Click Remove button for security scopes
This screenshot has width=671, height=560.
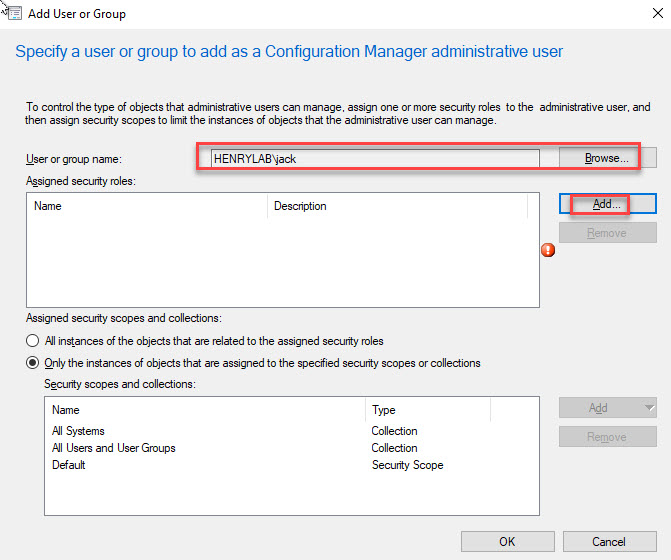(607, 437)
